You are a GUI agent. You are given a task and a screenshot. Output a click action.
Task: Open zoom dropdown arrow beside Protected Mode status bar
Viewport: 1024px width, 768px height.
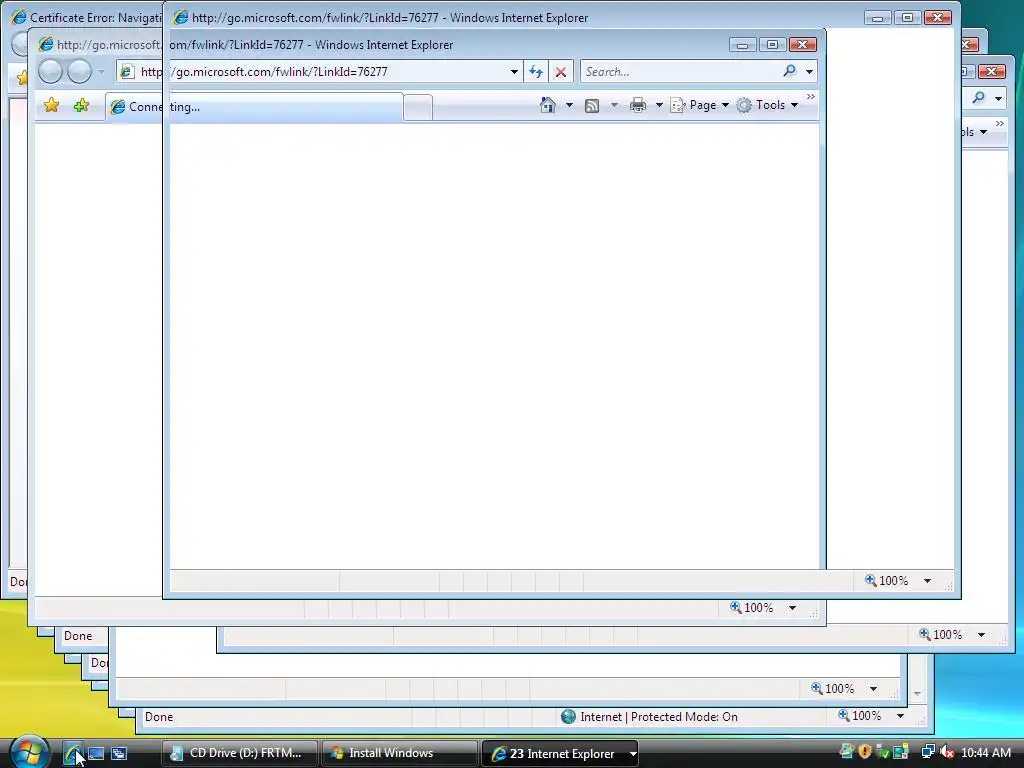(901, 716)
